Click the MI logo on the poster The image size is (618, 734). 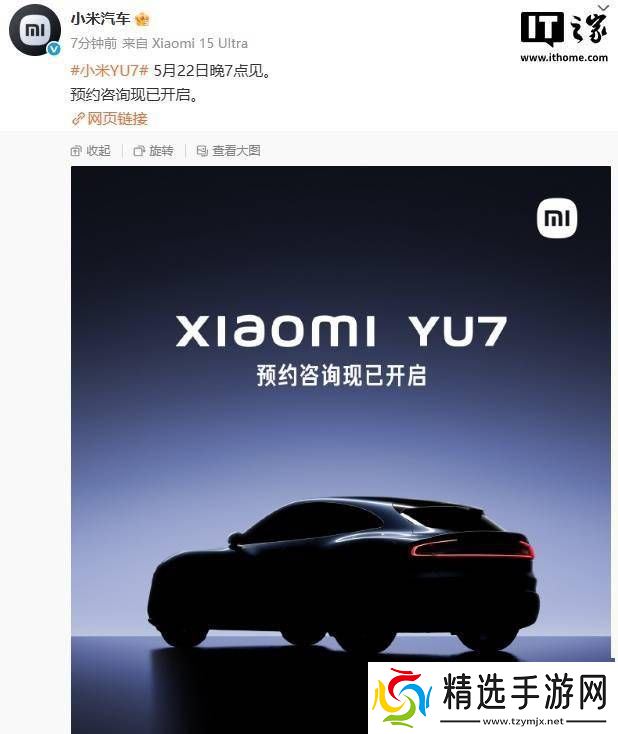[557, 219]
